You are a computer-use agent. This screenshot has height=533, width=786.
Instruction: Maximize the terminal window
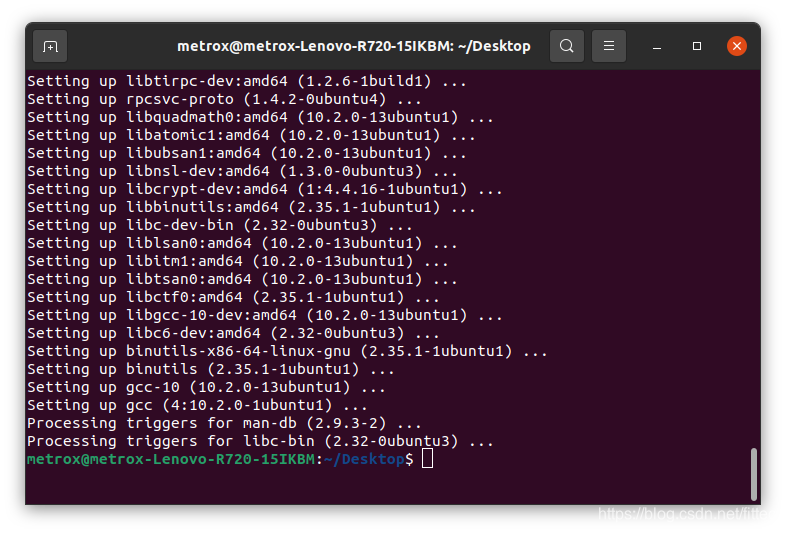pos(697,46)
